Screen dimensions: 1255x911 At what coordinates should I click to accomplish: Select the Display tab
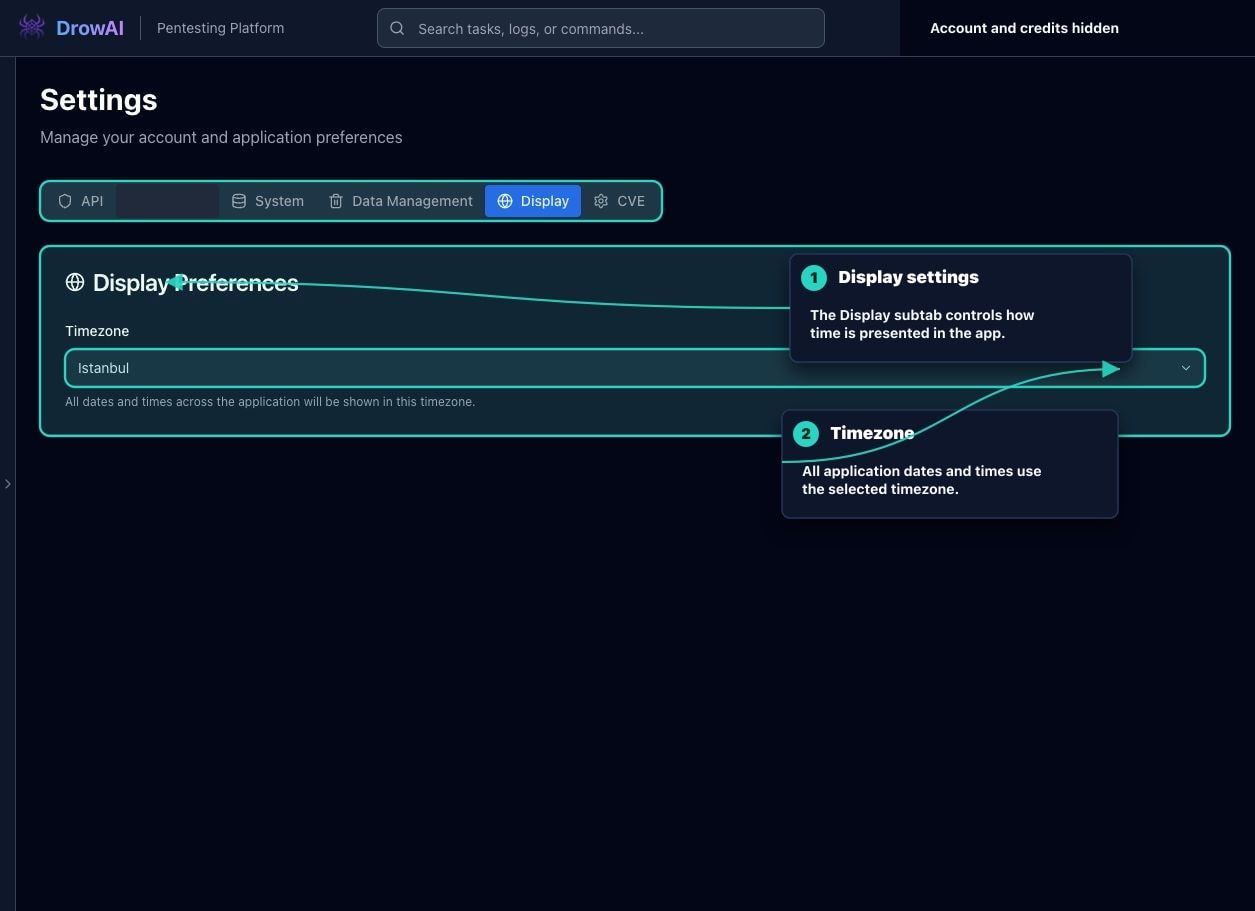533,201
